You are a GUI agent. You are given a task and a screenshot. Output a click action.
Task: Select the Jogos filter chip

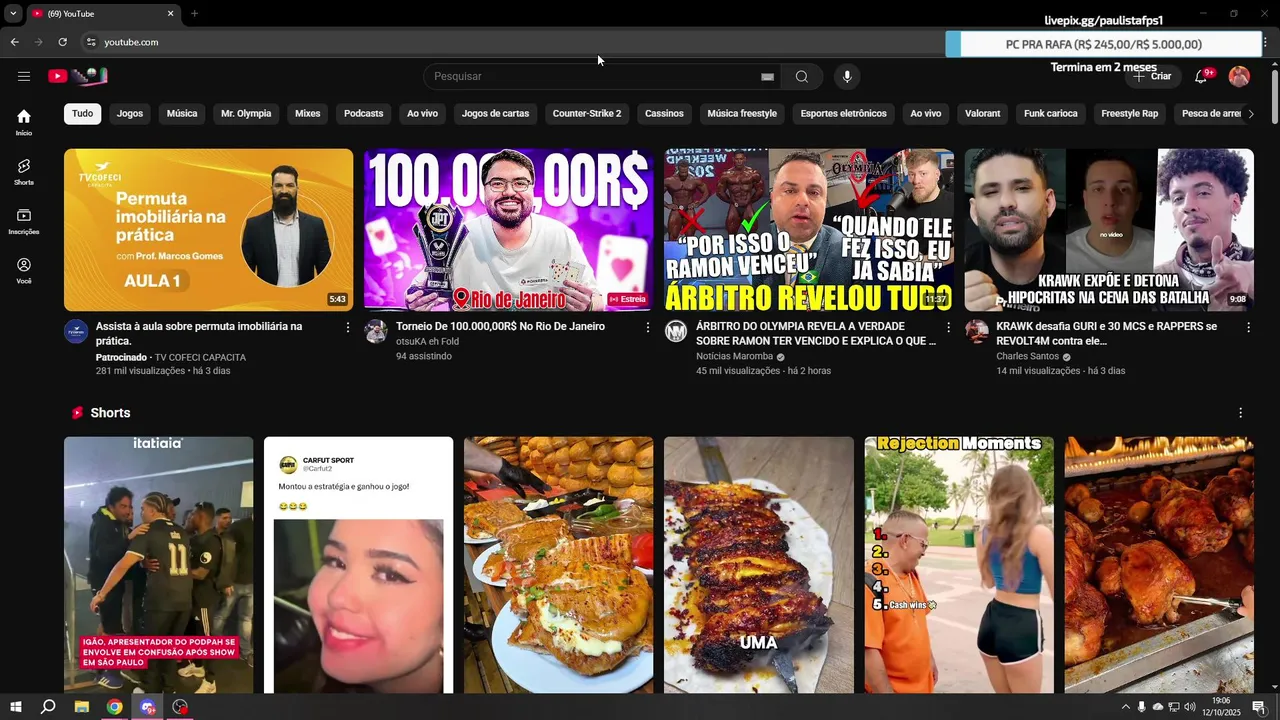130,114
